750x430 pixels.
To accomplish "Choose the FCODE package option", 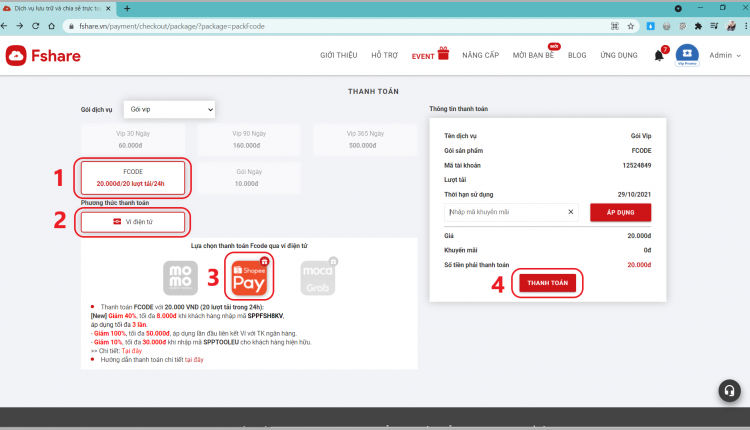I will click(x=132, y=177).
